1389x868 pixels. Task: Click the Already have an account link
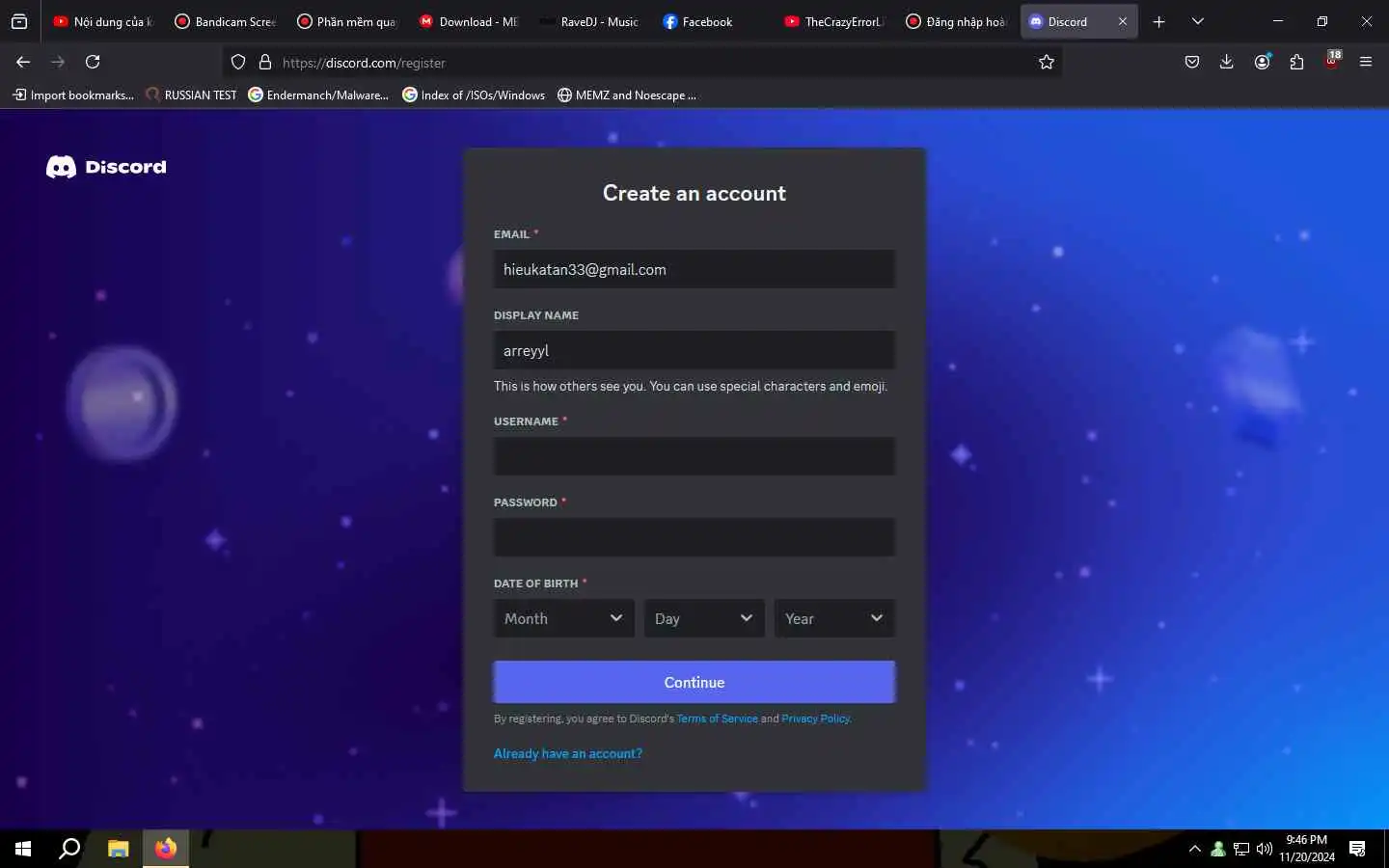568,753
